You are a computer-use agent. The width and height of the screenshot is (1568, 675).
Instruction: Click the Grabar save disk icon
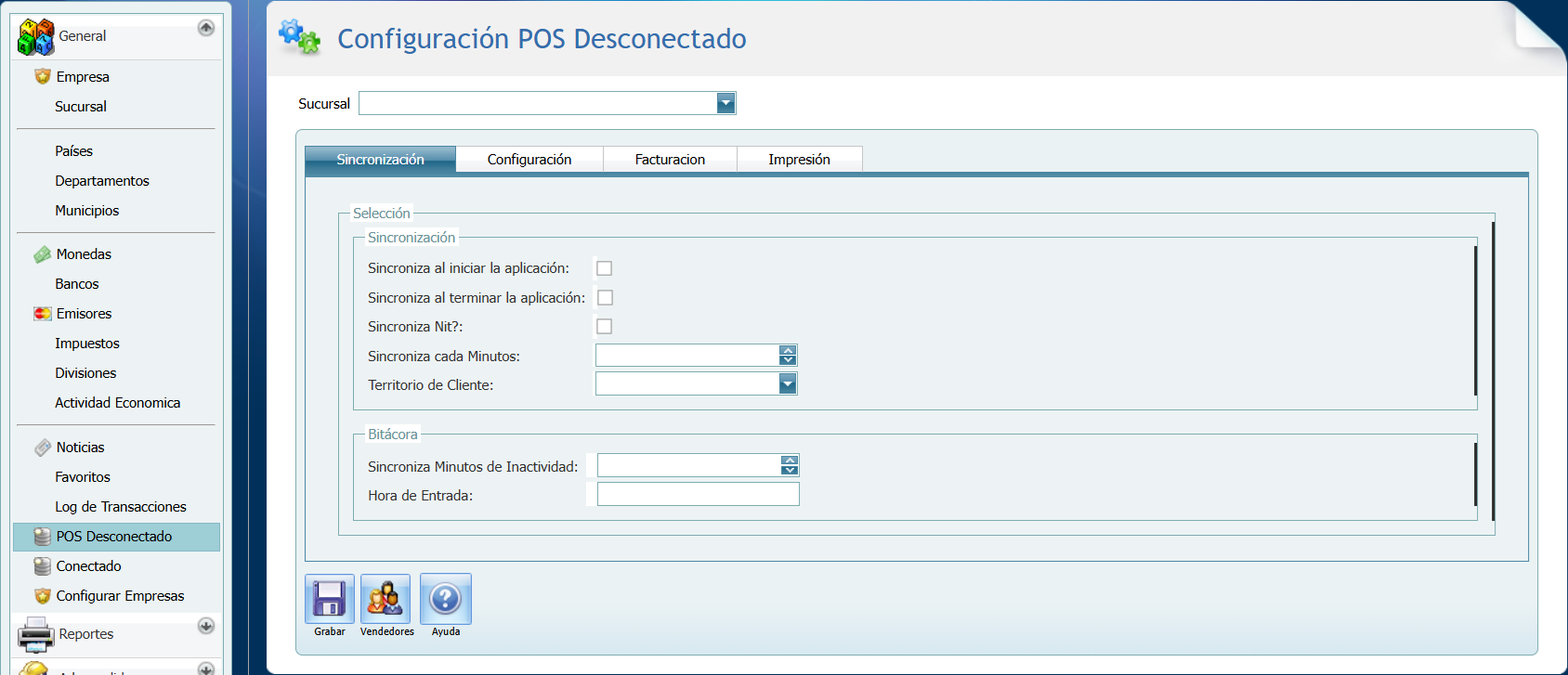click(330, 599)
